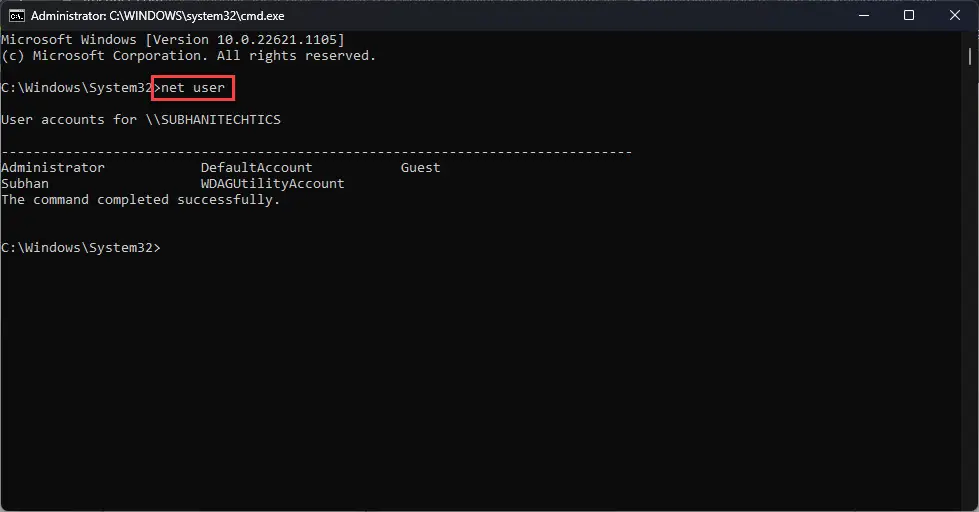The height and width of the screenshot is (512, 979).
Task: Click the Windows version number line
Action: click(172, 40)
